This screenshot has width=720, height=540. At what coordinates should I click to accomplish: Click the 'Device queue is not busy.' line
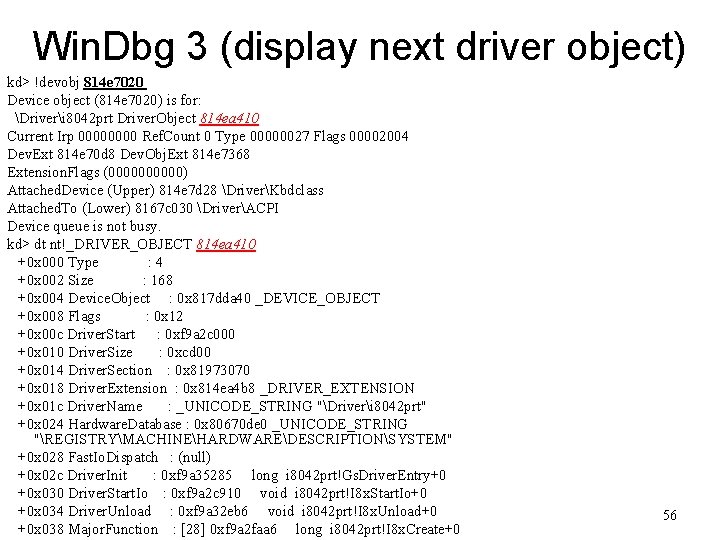pyautogui.click(x=84, y=226)
